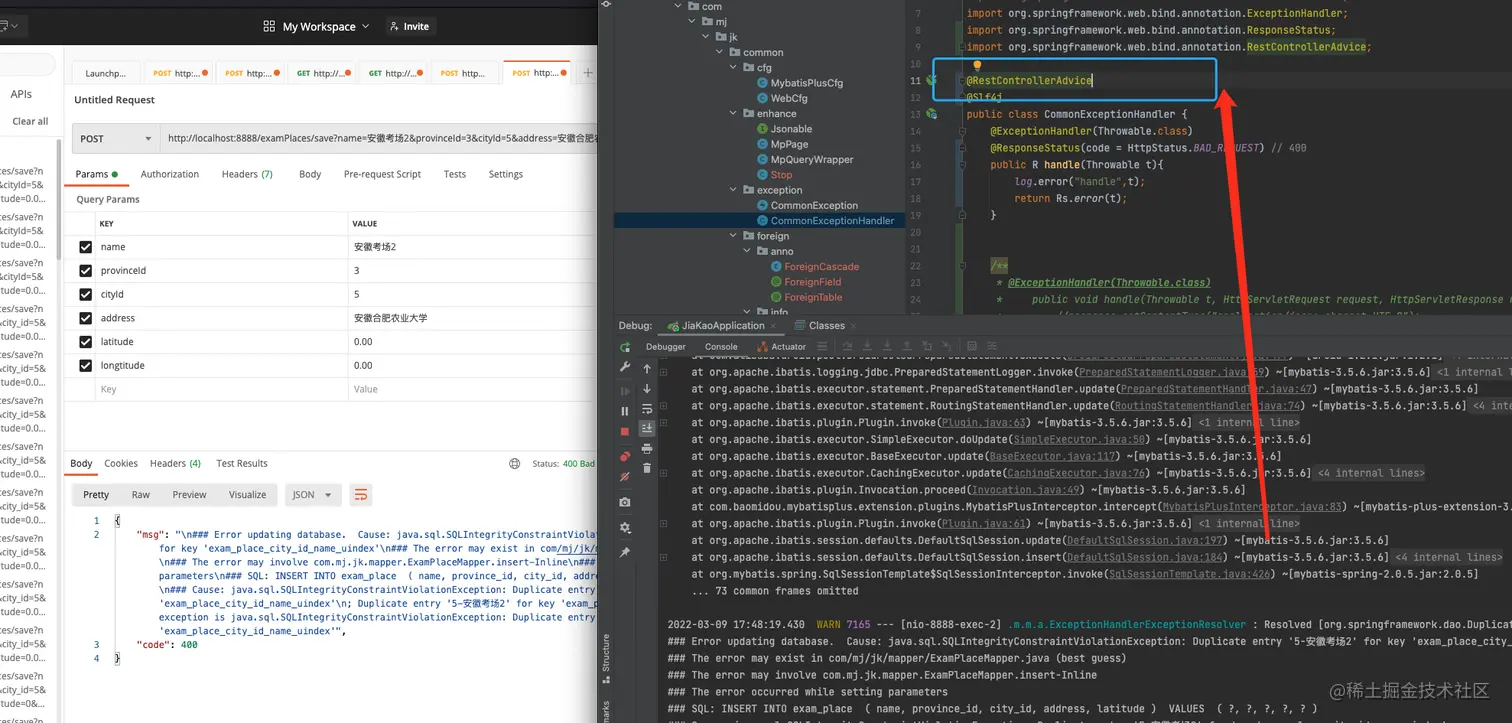Click globe network icon beside Status
This screenshot has width=1512, height=723.
[514, 463]
